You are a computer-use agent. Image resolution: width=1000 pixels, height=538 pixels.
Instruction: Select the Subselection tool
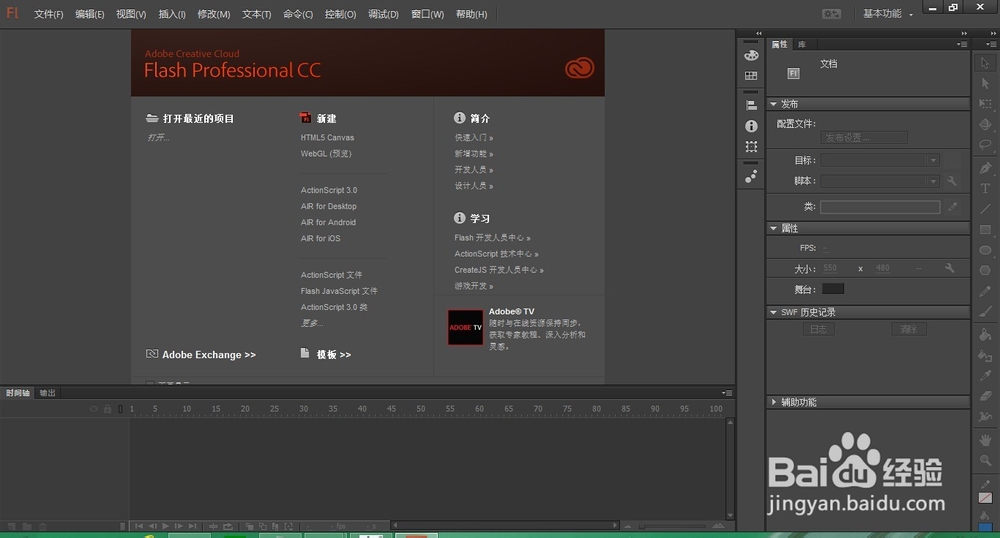pos(985,83)
